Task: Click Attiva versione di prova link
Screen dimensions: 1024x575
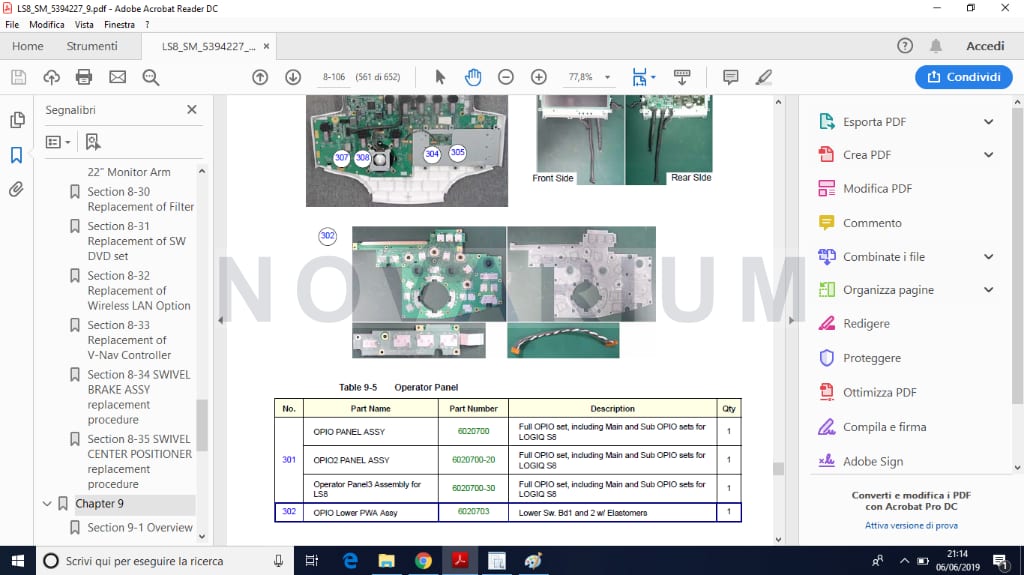Action: [911, 525]
